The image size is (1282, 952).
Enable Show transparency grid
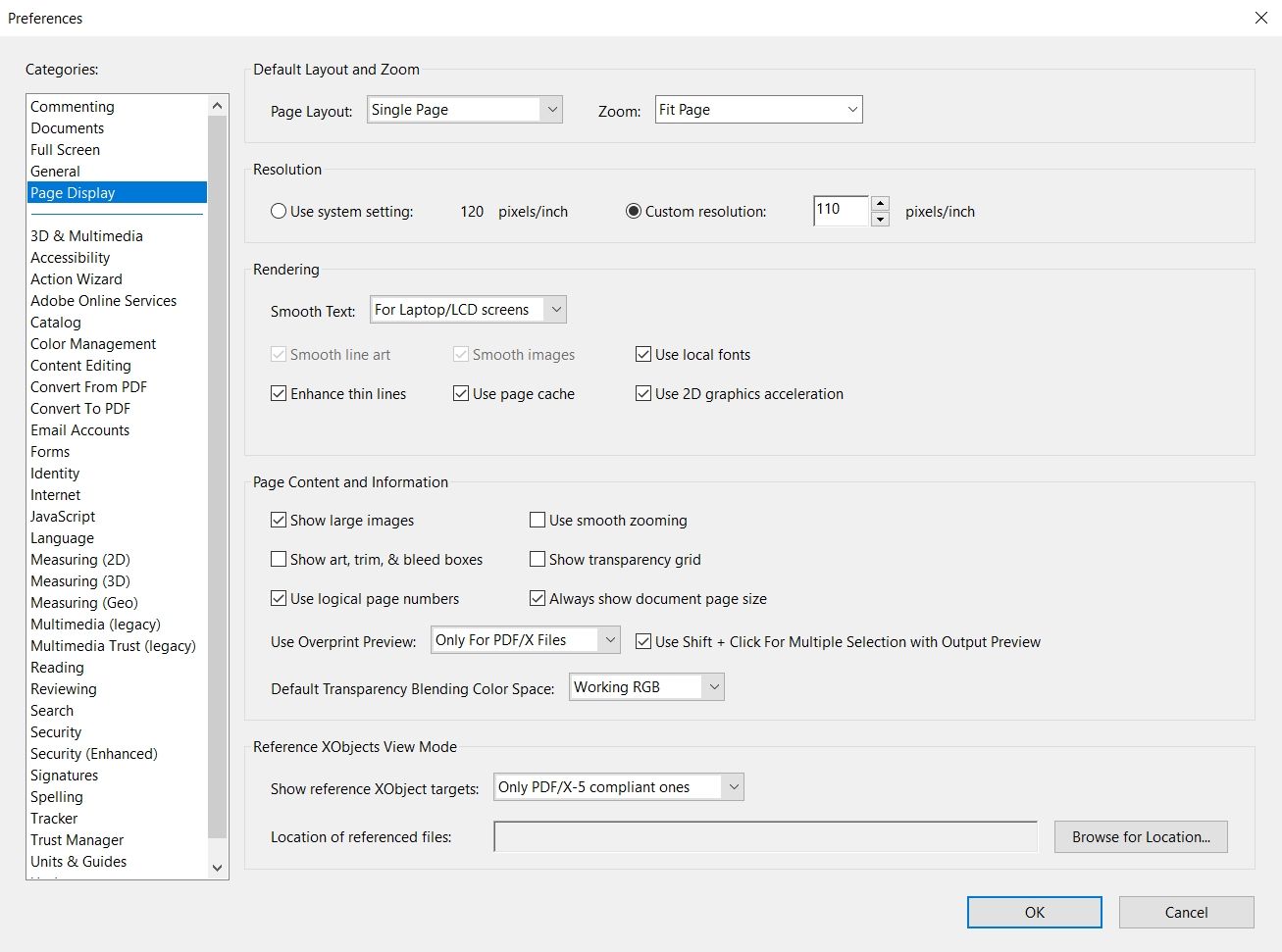pyautogui.click(x=538, y=559)
